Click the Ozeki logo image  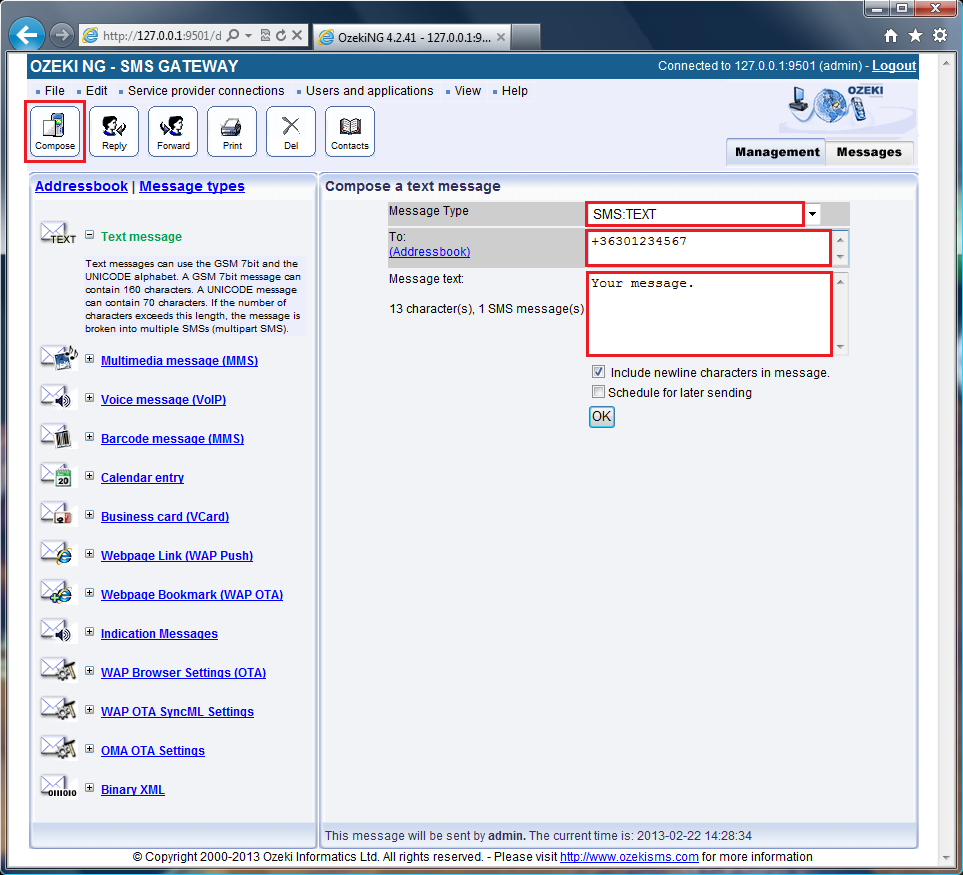[848, 109]
